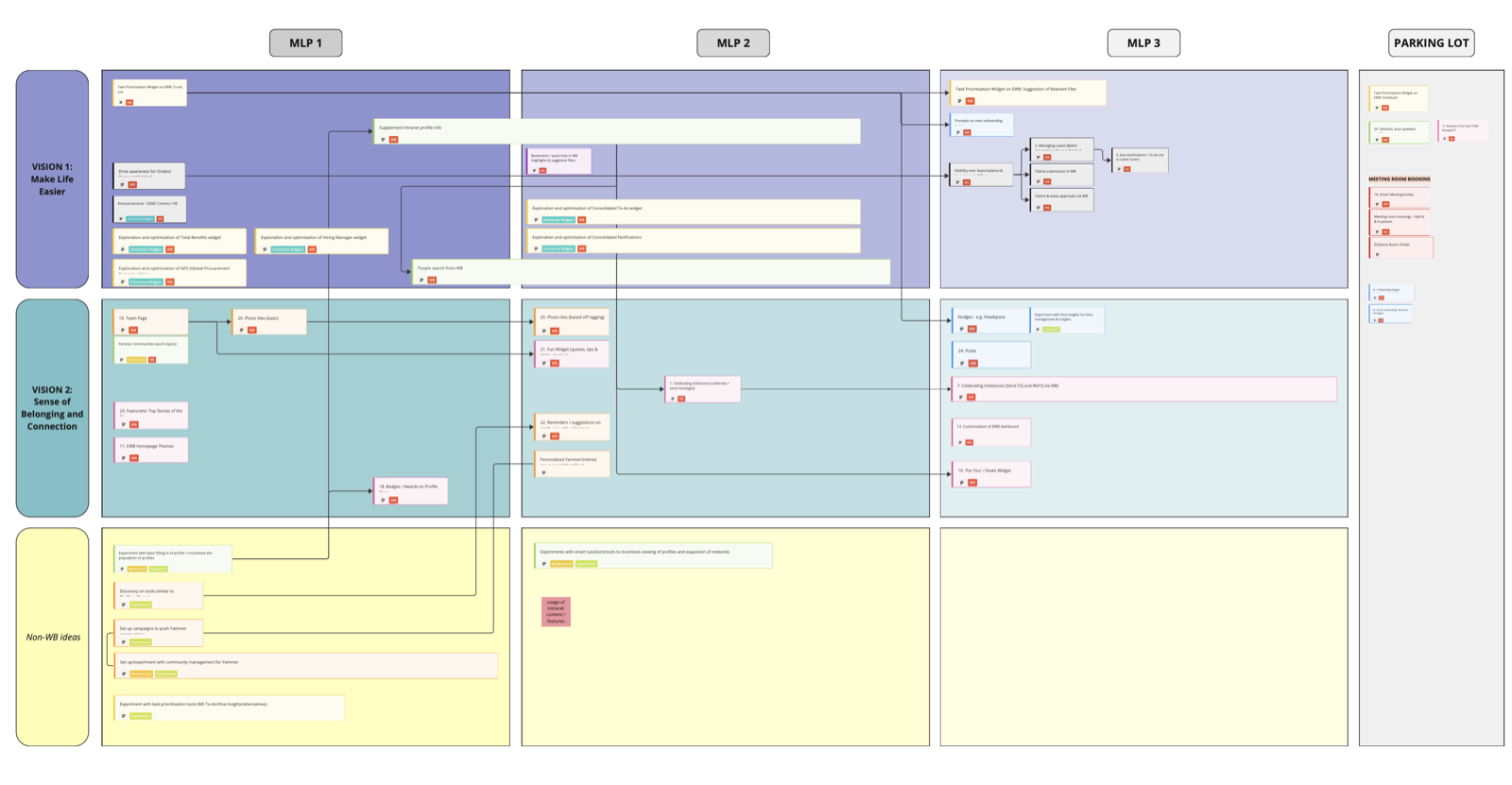Select the VISION 1: Make Life Easier row label

pyautogui.click(x=52, y=179)
